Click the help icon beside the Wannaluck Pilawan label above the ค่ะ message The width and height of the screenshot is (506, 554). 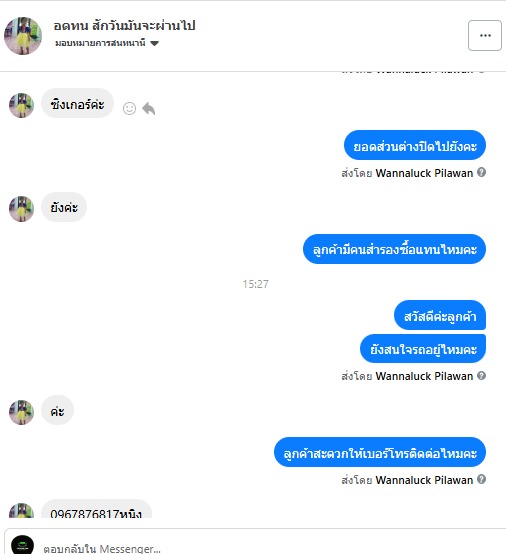point(481,375)
